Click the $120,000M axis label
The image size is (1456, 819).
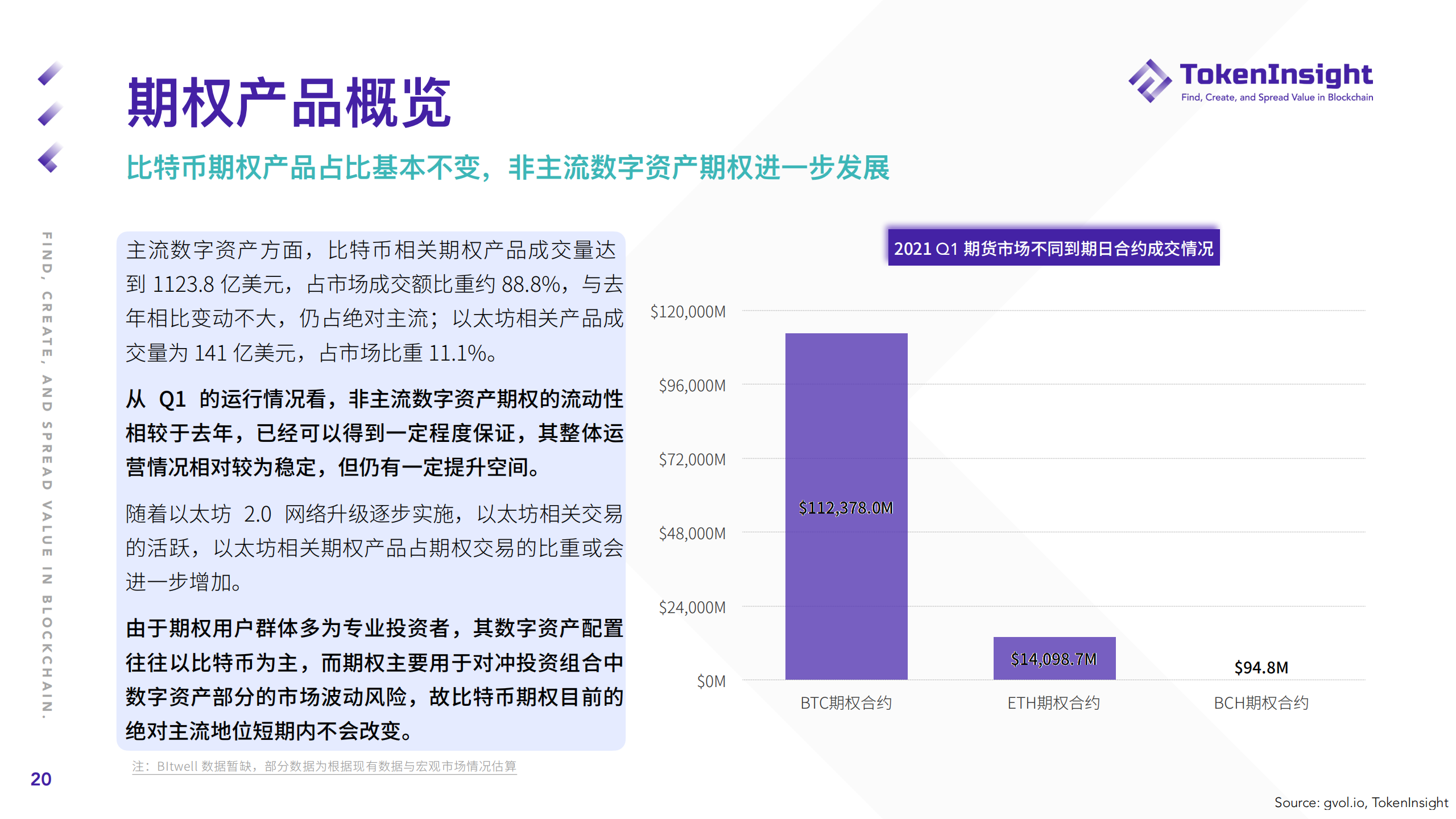[688, 312]
